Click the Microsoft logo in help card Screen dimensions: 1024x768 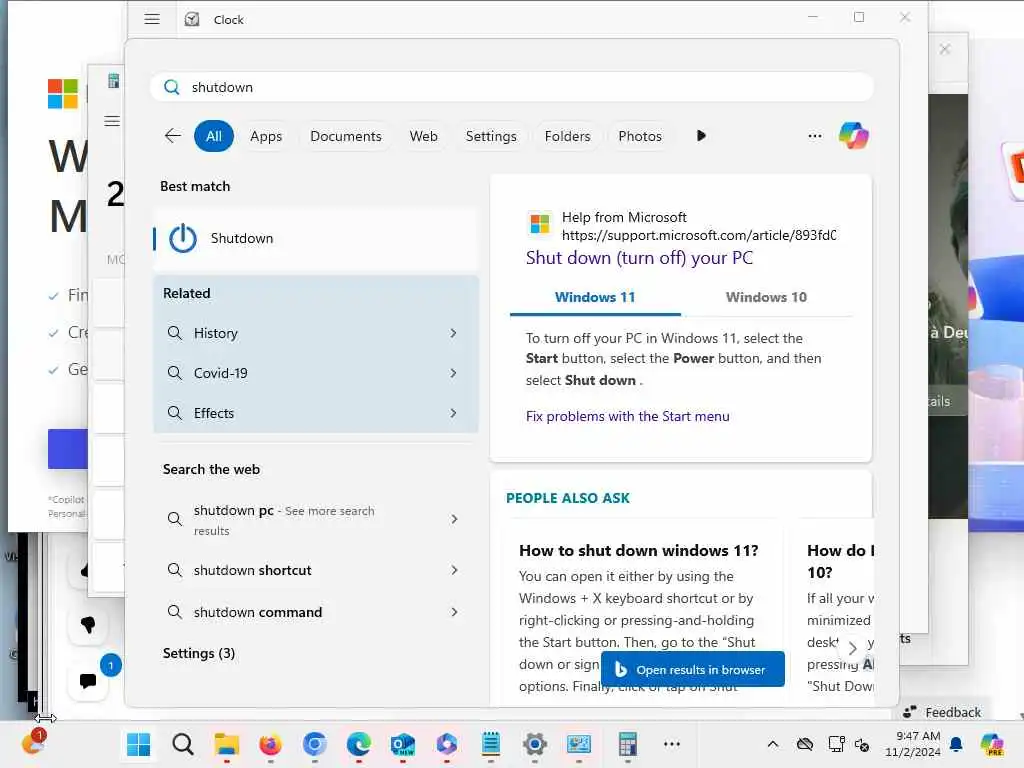tap(540, 224)
